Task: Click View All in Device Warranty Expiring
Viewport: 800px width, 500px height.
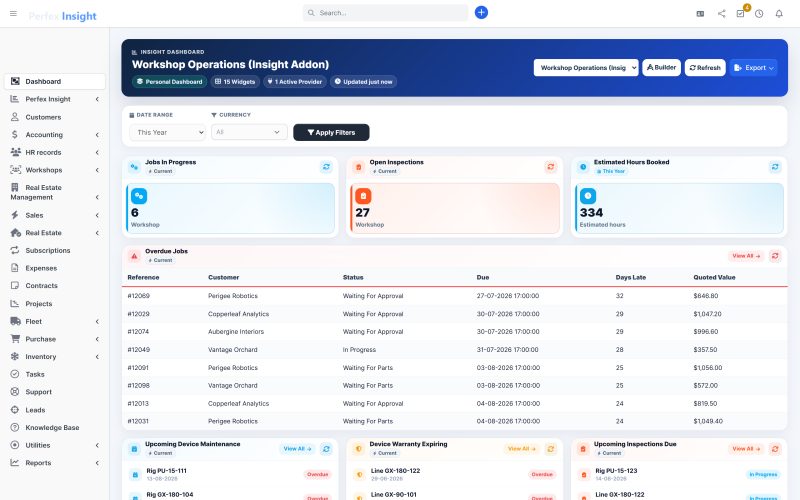Action: (521, 448)
